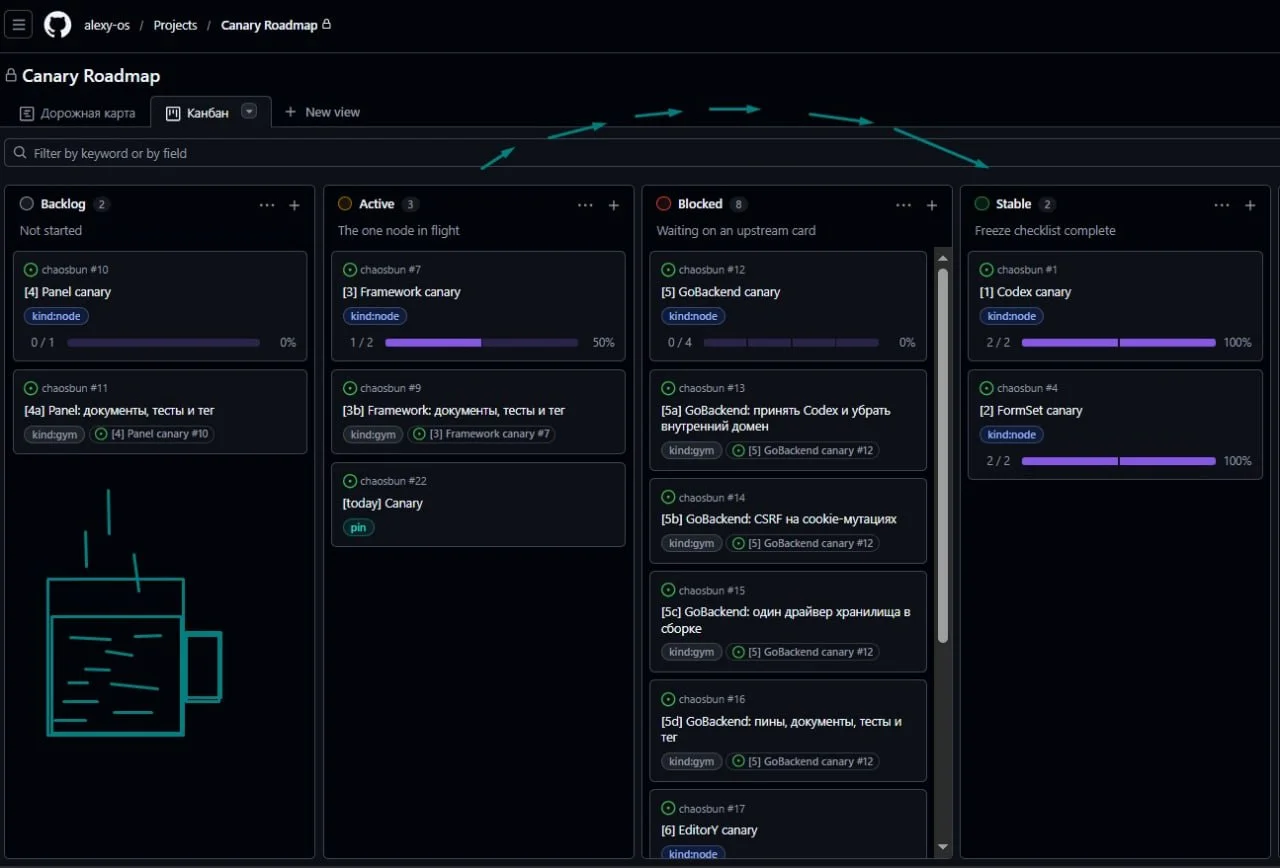Click the open-issue icon on chaosbun #22
1280x868 pixels.
point(349,481)
